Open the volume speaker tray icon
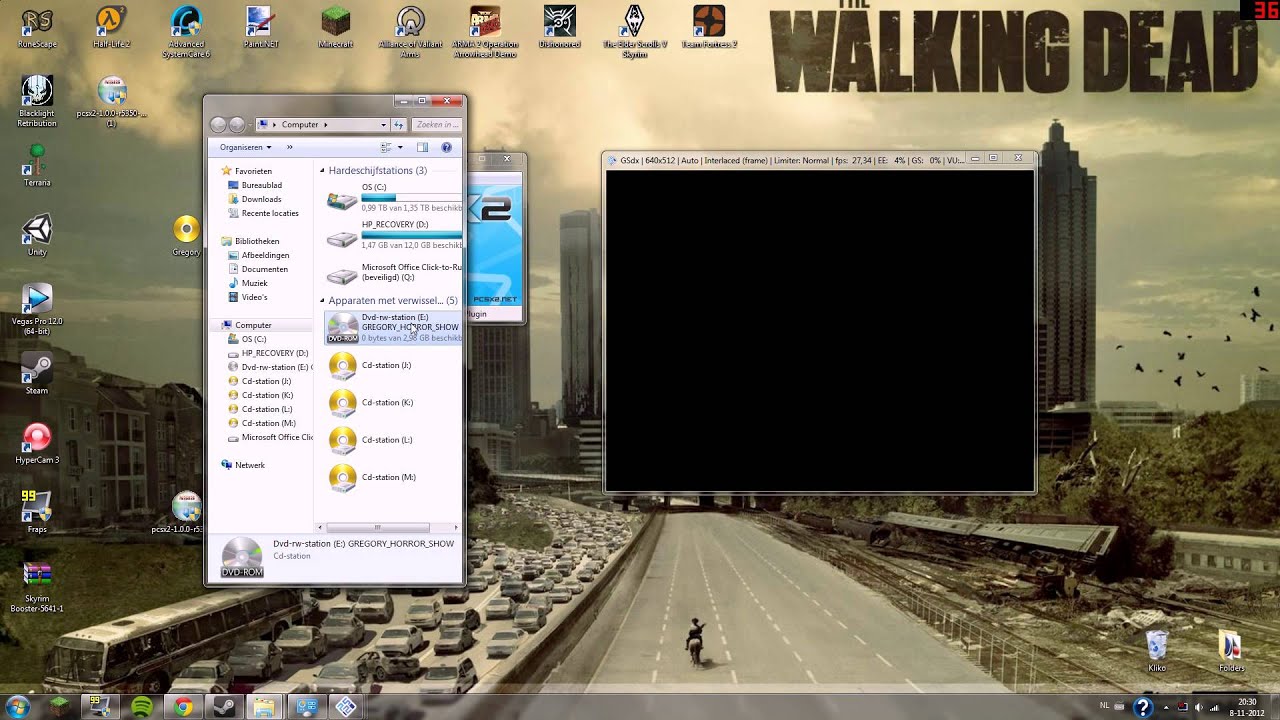Screen dimensions: 1280x720 click(1199, 708)
